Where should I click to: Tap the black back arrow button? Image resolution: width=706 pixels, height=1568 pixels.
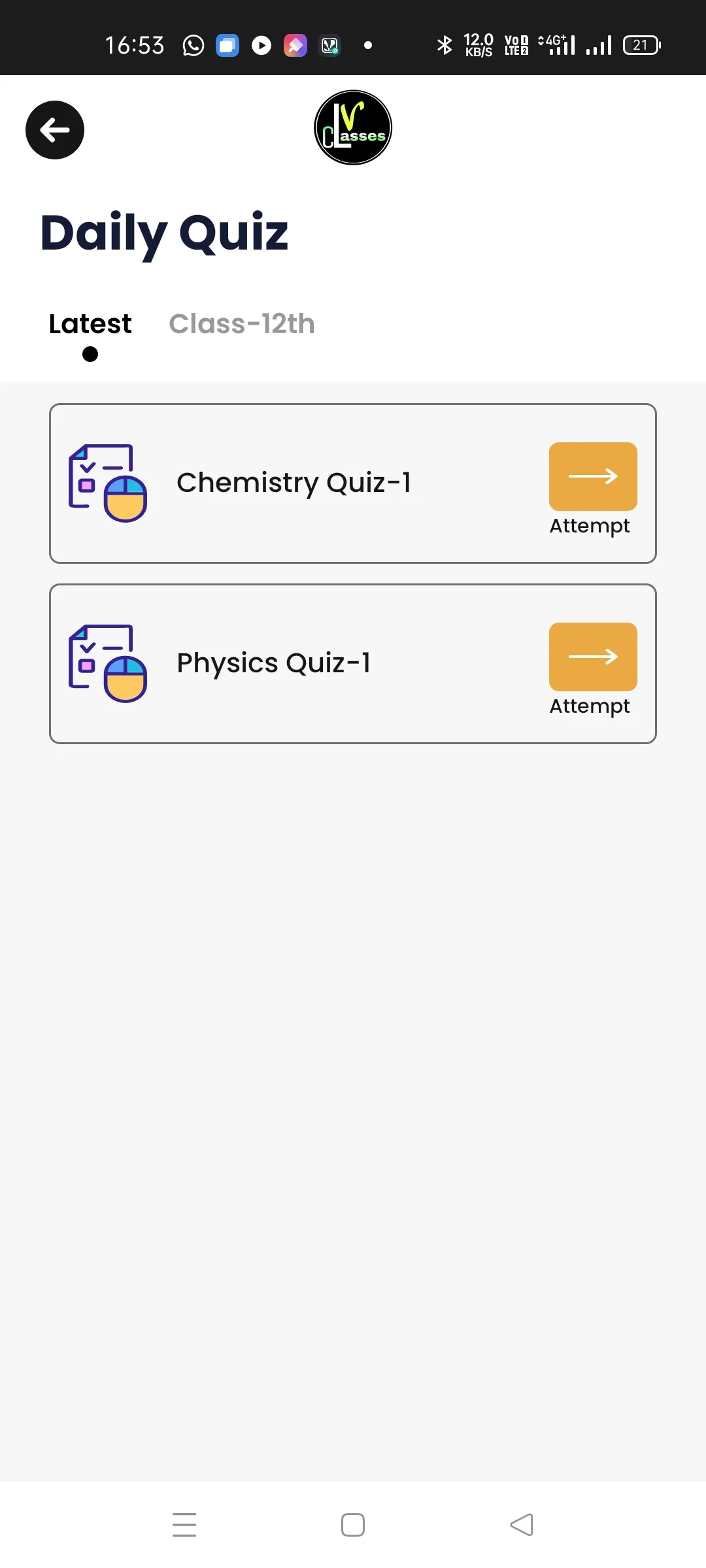tap(55, 130)
